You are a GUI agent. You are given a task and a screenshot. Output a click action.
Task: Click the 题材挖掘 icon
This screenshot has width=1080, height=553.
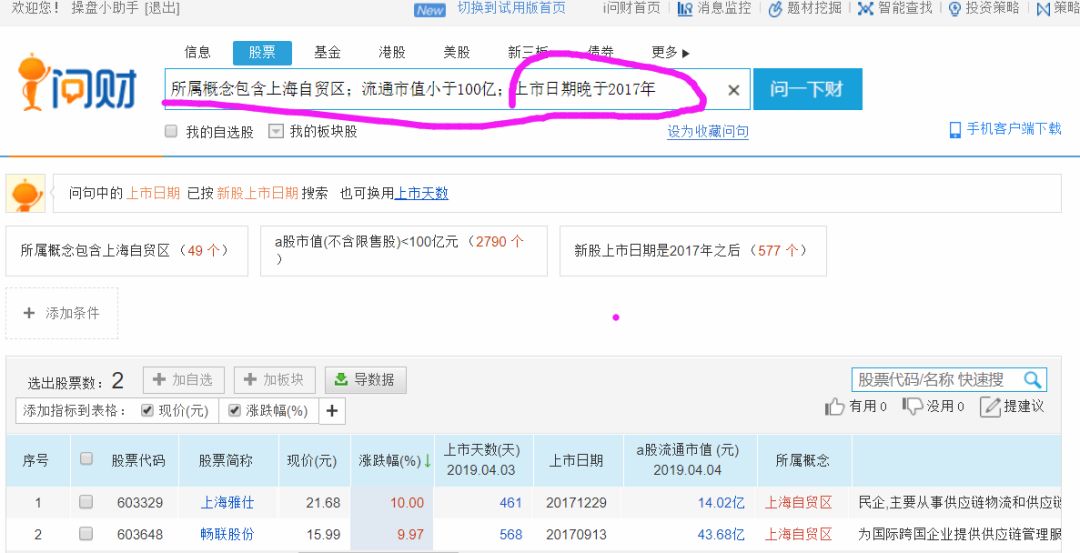pos(776,8)
